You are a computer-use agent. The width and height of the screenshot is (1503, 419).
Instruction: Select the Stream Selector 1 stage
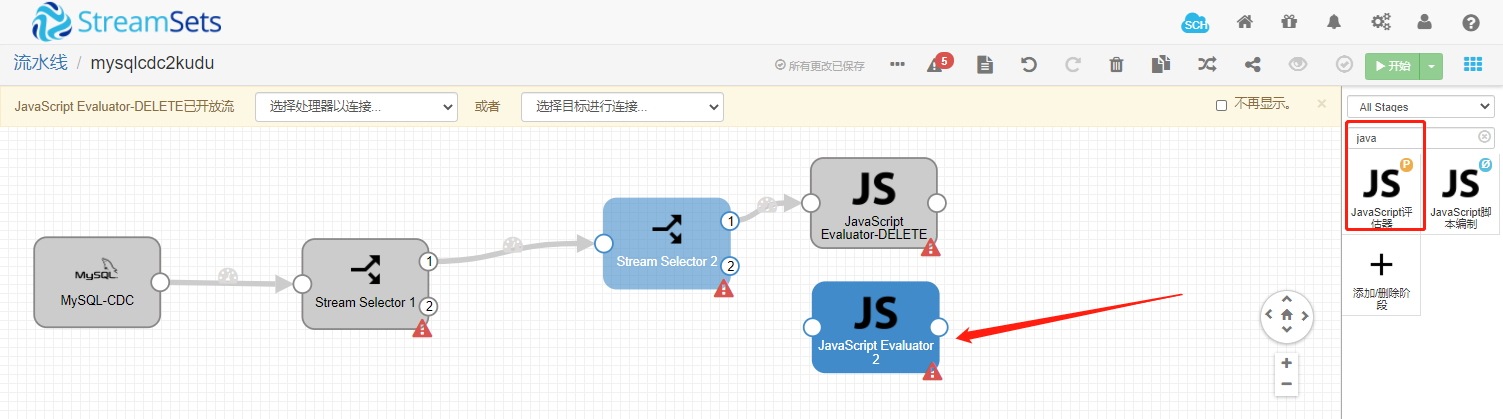pyautogui.click(x=365, y=283)
